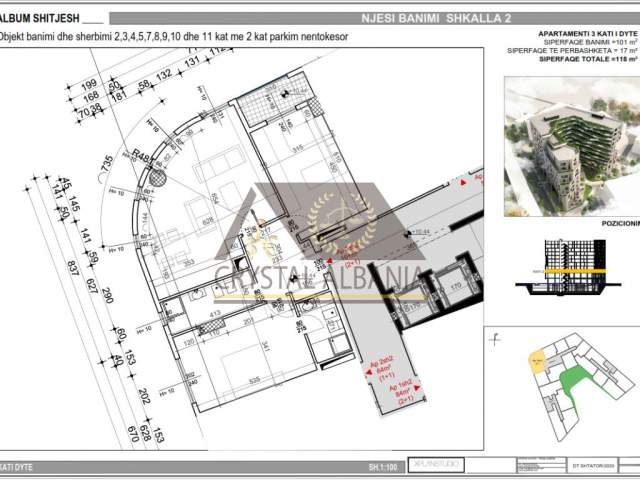640x480 pixels.
Task: Click the POZICIONIM label
Action: click(620, 224)
